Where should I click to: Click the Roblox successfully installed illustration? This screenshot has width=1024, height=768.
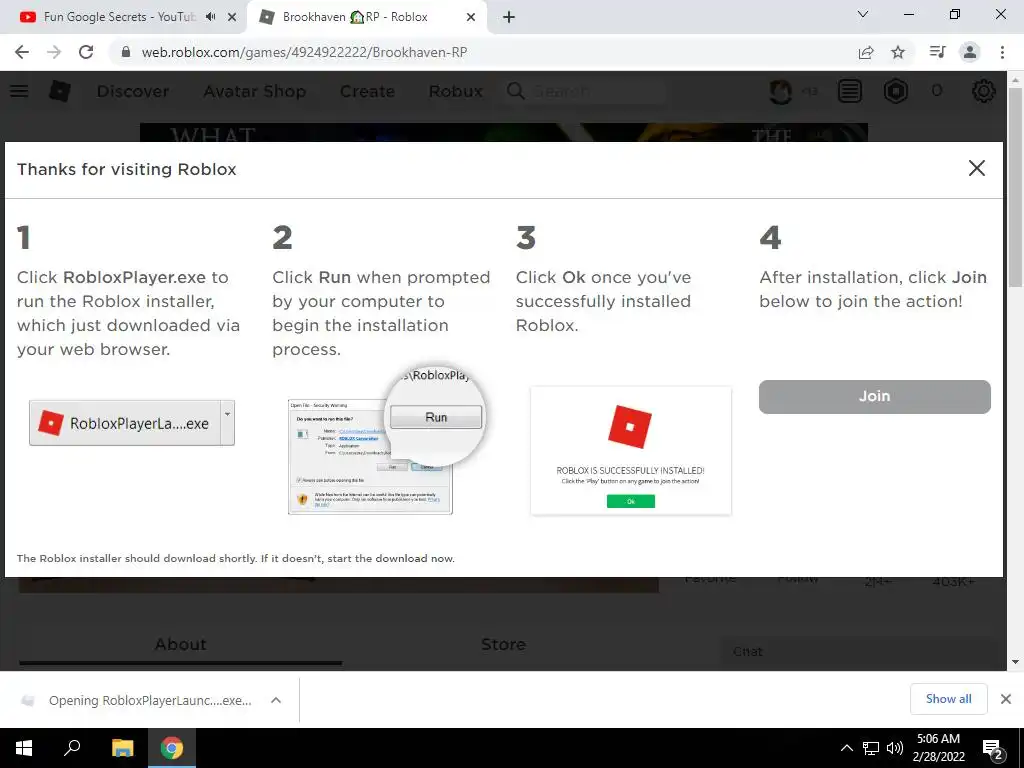pyautogui.click(x=631, y=451)
